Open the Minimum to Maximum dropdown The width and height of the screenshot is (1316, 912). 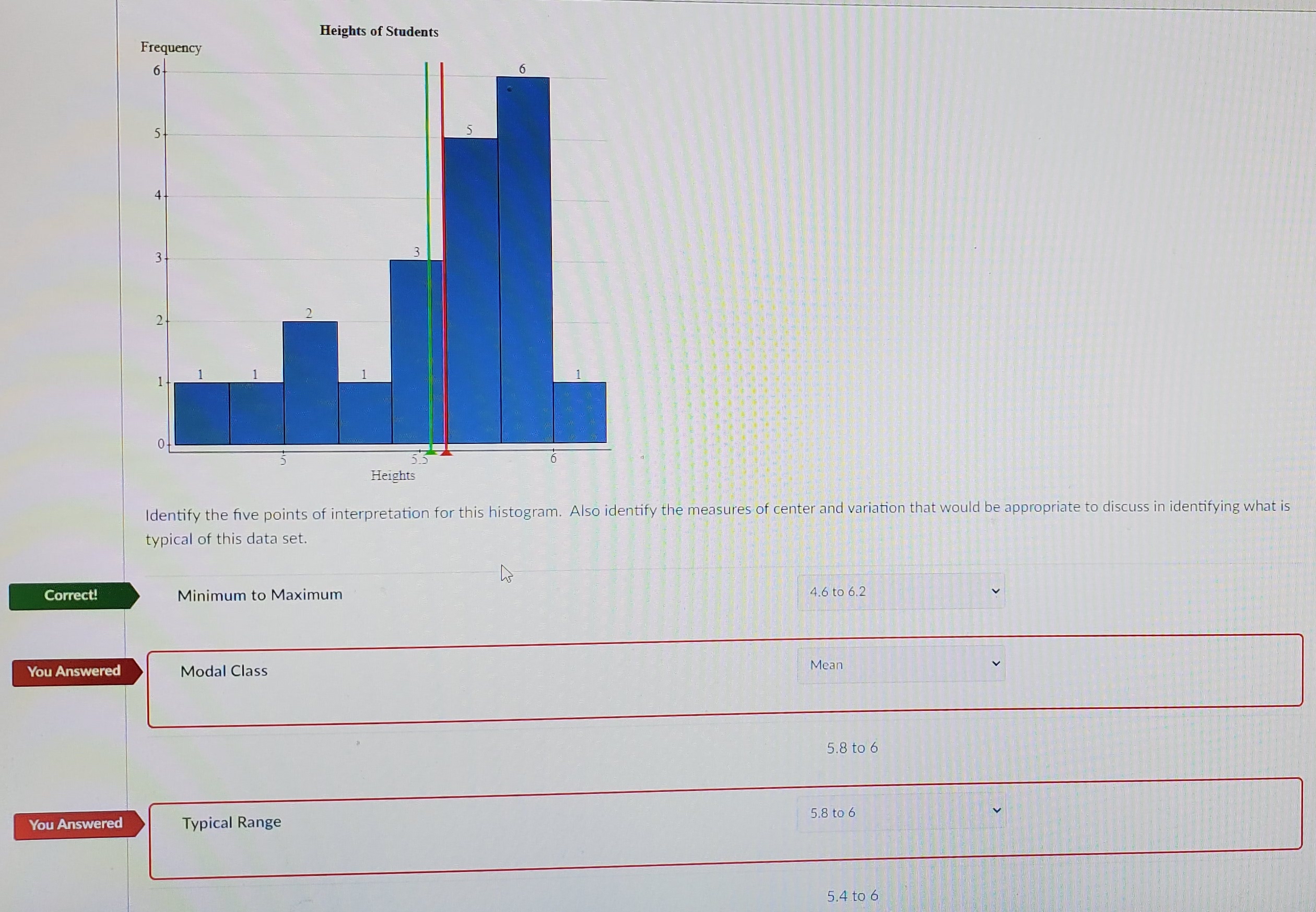901,592
